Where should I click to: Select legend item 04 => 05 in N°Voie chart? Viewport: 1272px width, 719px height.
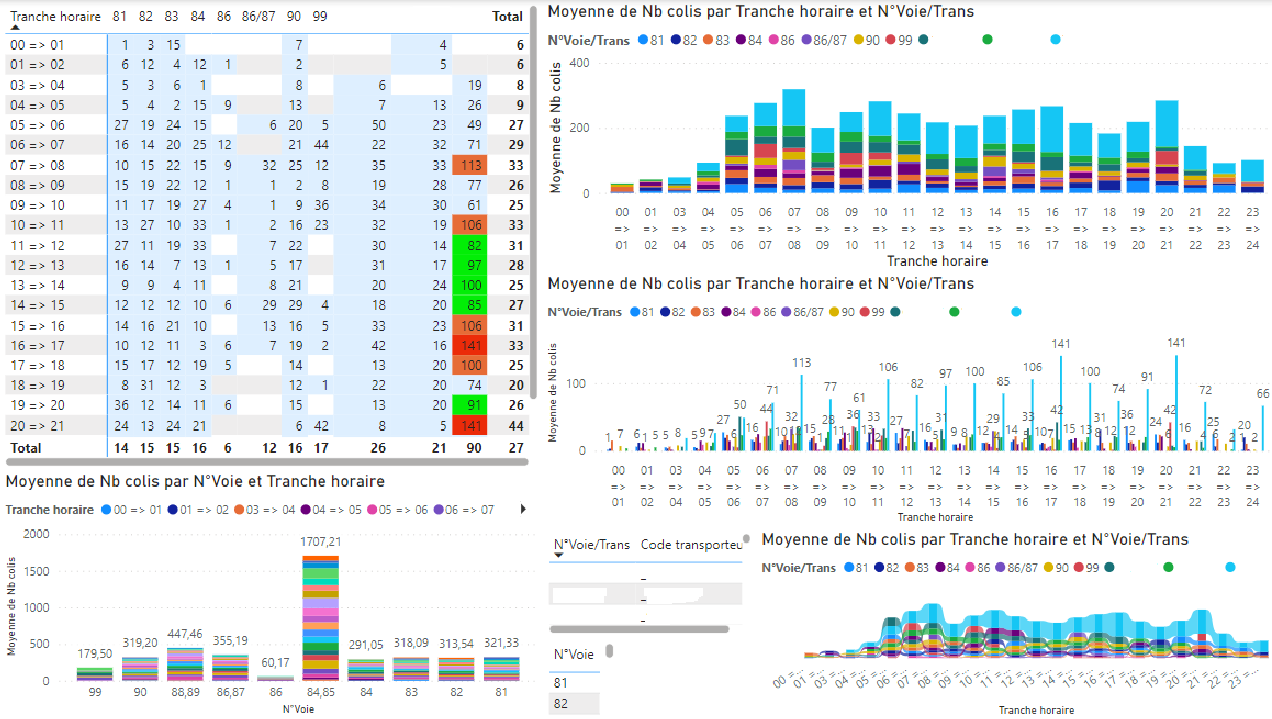(329, 510)
